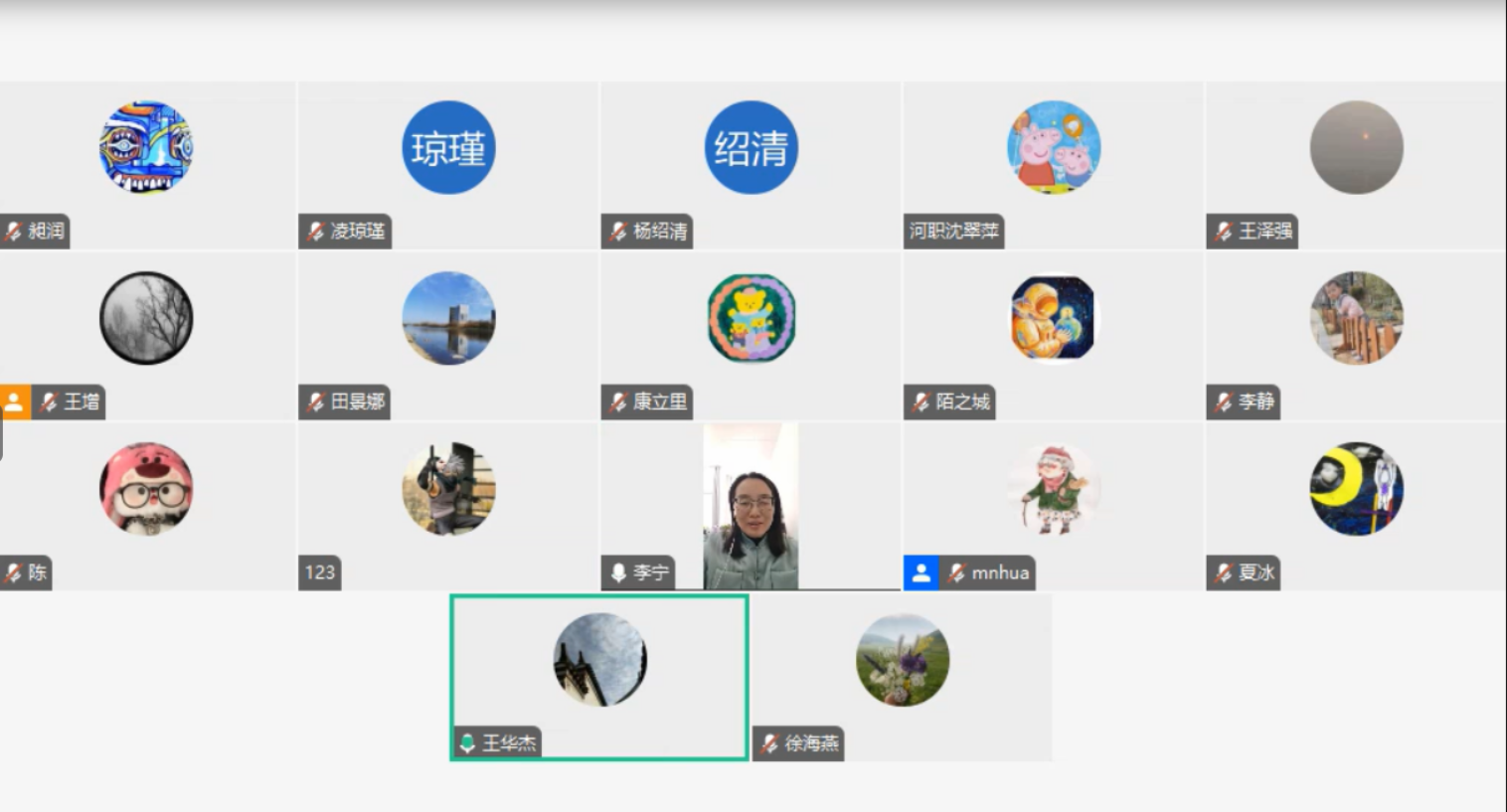This screenshot has height=812, width=1507.
Task: Click the blue 琼瑾 text avatar
Action: tap(448, 148)
